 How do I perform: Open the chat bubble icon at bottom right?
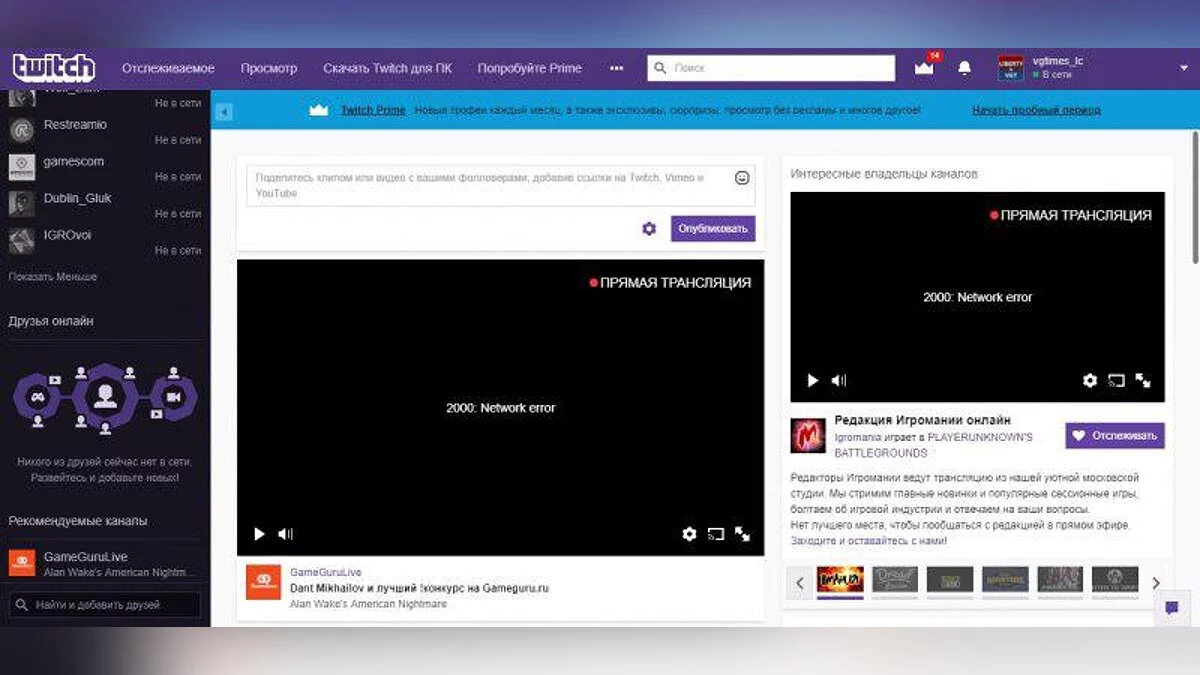click(x=1172, y=607)
